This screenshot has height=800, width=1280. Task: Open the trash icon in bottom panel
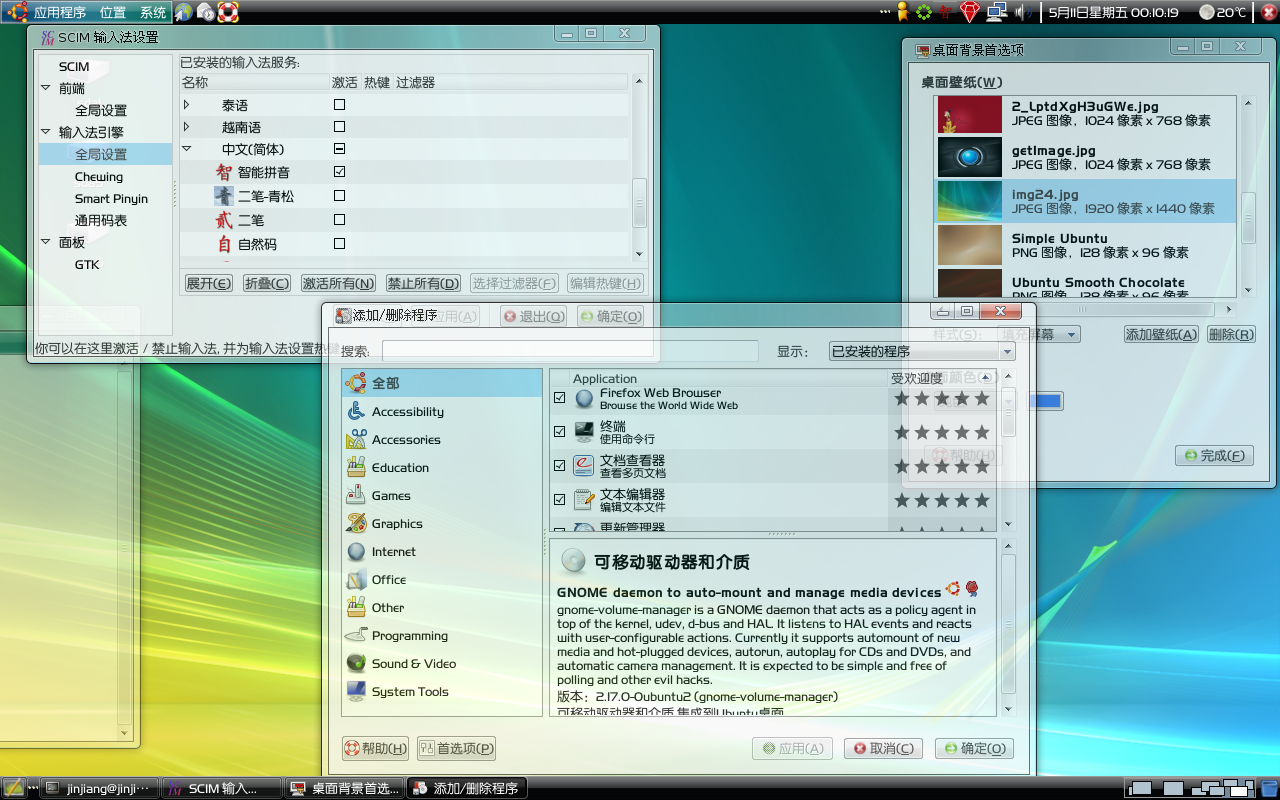(x=1269, y=788)
